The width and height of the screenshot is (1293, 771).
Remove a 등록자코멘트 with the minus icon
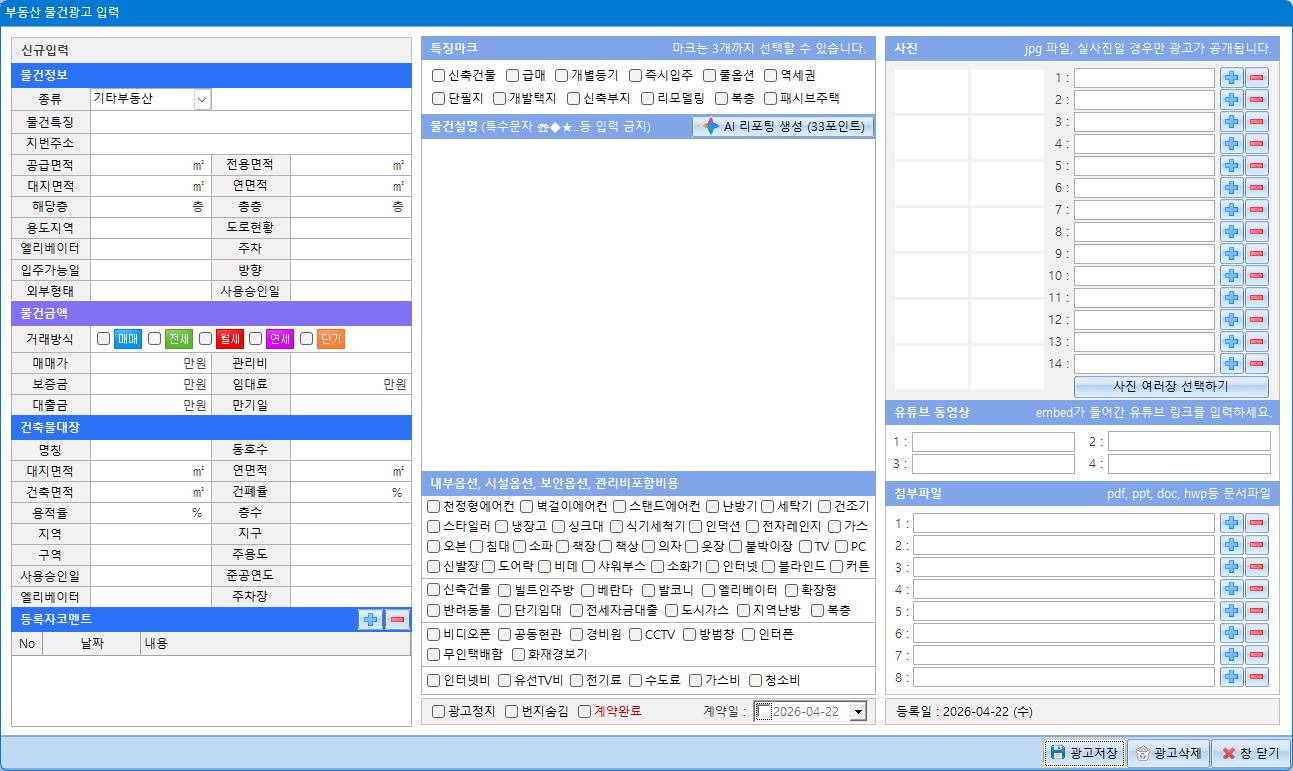[398, 620]
